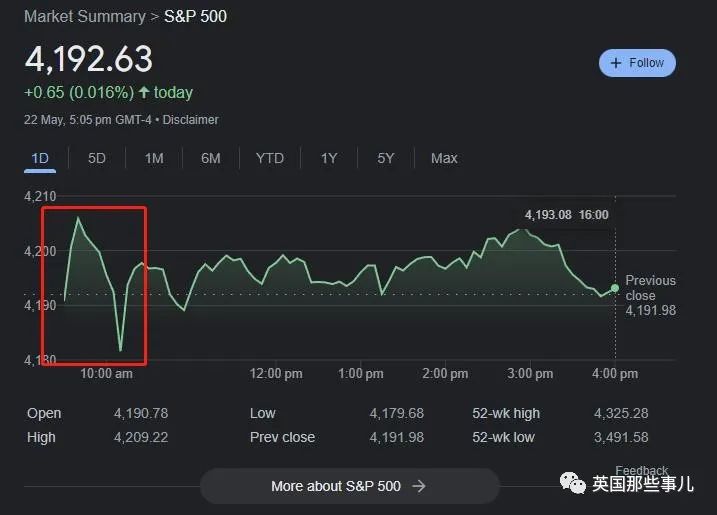Click the +0.65 (0.016%) change text
The width and height of the screenshot is (717, 515).
[x=79, y=92]
